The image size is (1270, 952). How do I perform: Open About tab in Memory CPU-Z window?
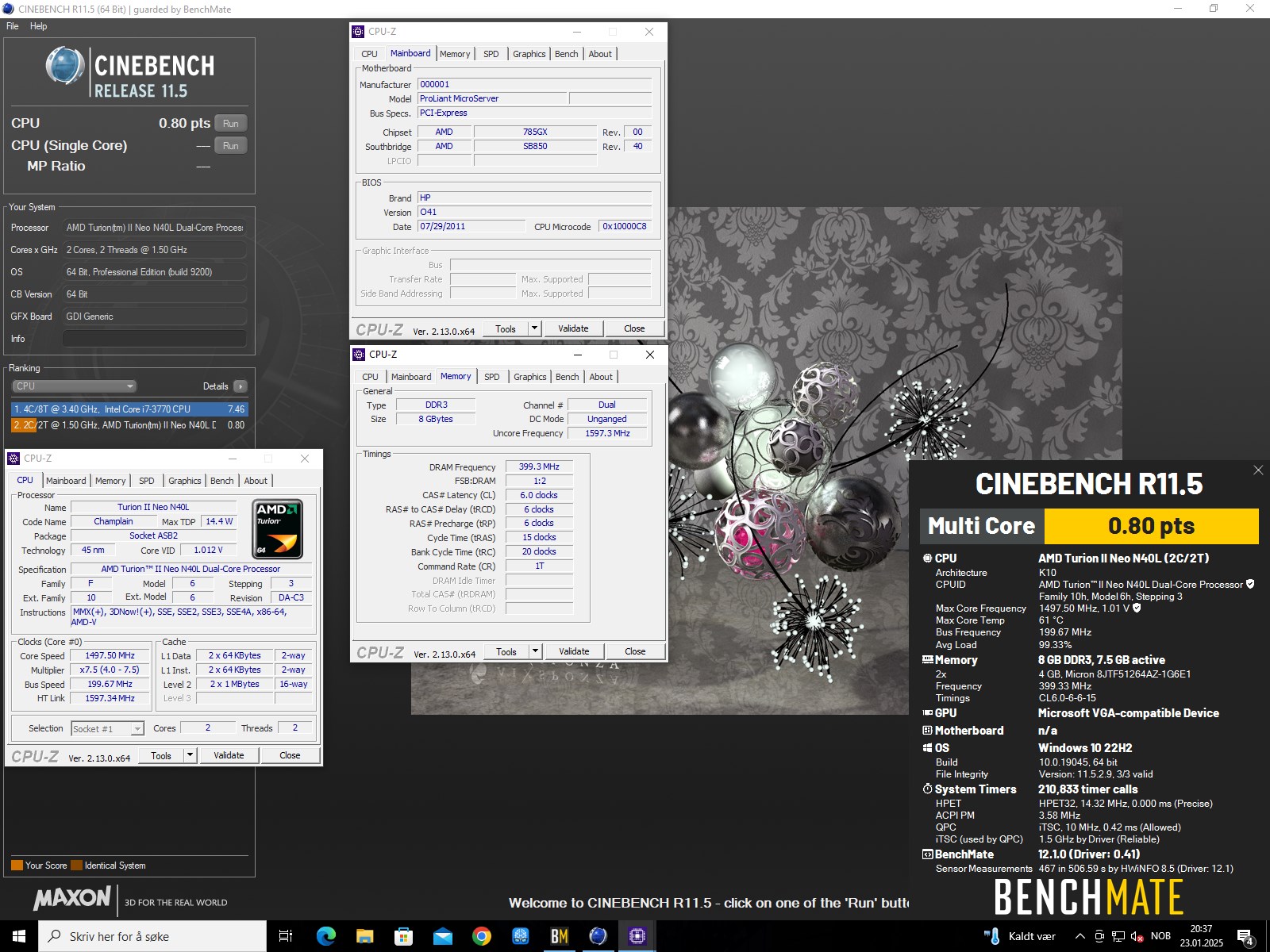tap(601, 377)
